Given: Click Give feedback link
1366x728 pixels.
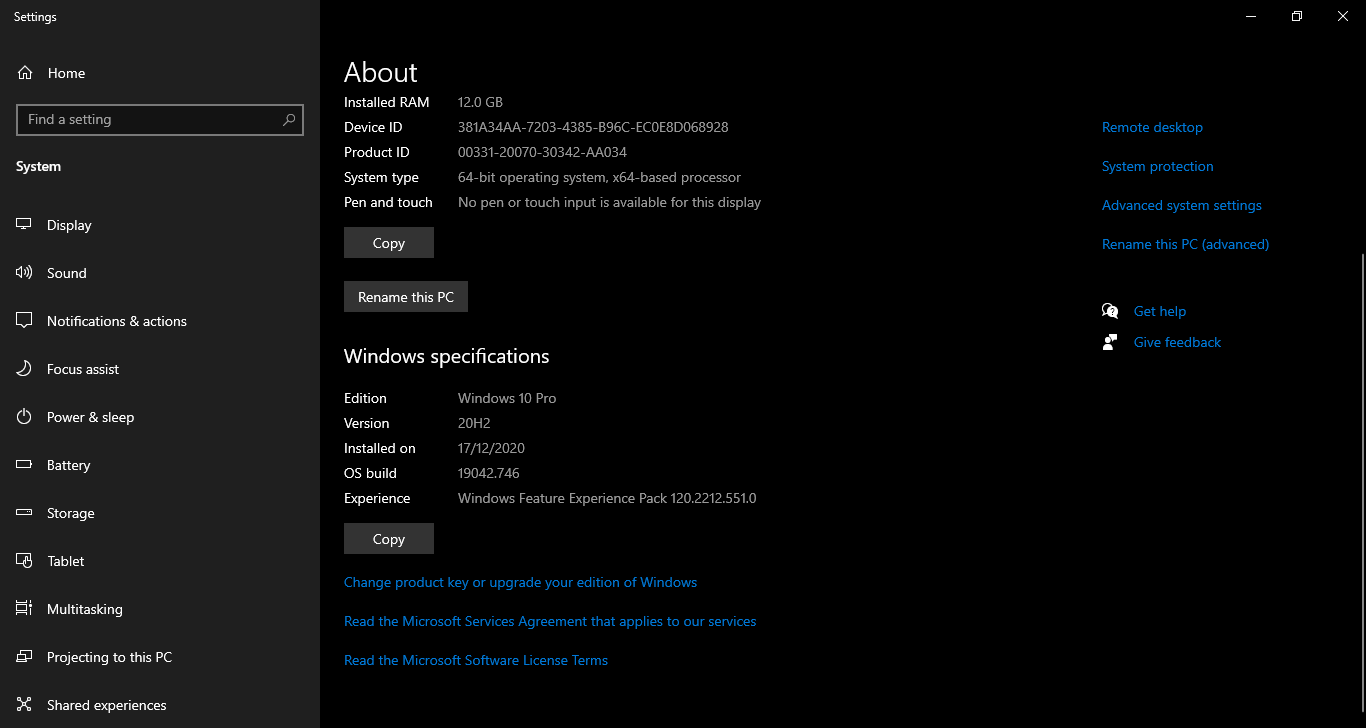Looking at the screenshot, I should [x=1177, y=342].
